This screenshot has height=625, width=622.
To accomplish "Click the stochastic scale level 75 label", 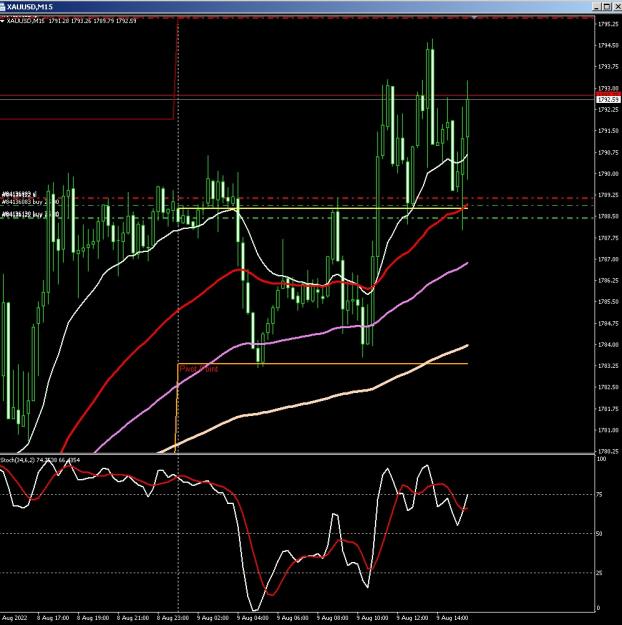I will (600, 495).
